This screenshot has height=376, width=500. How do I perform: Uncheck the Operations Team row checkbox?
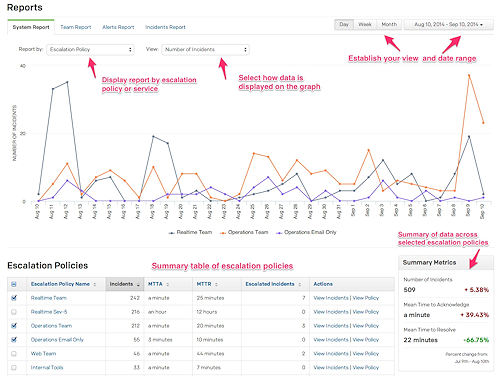coord(14,326)
